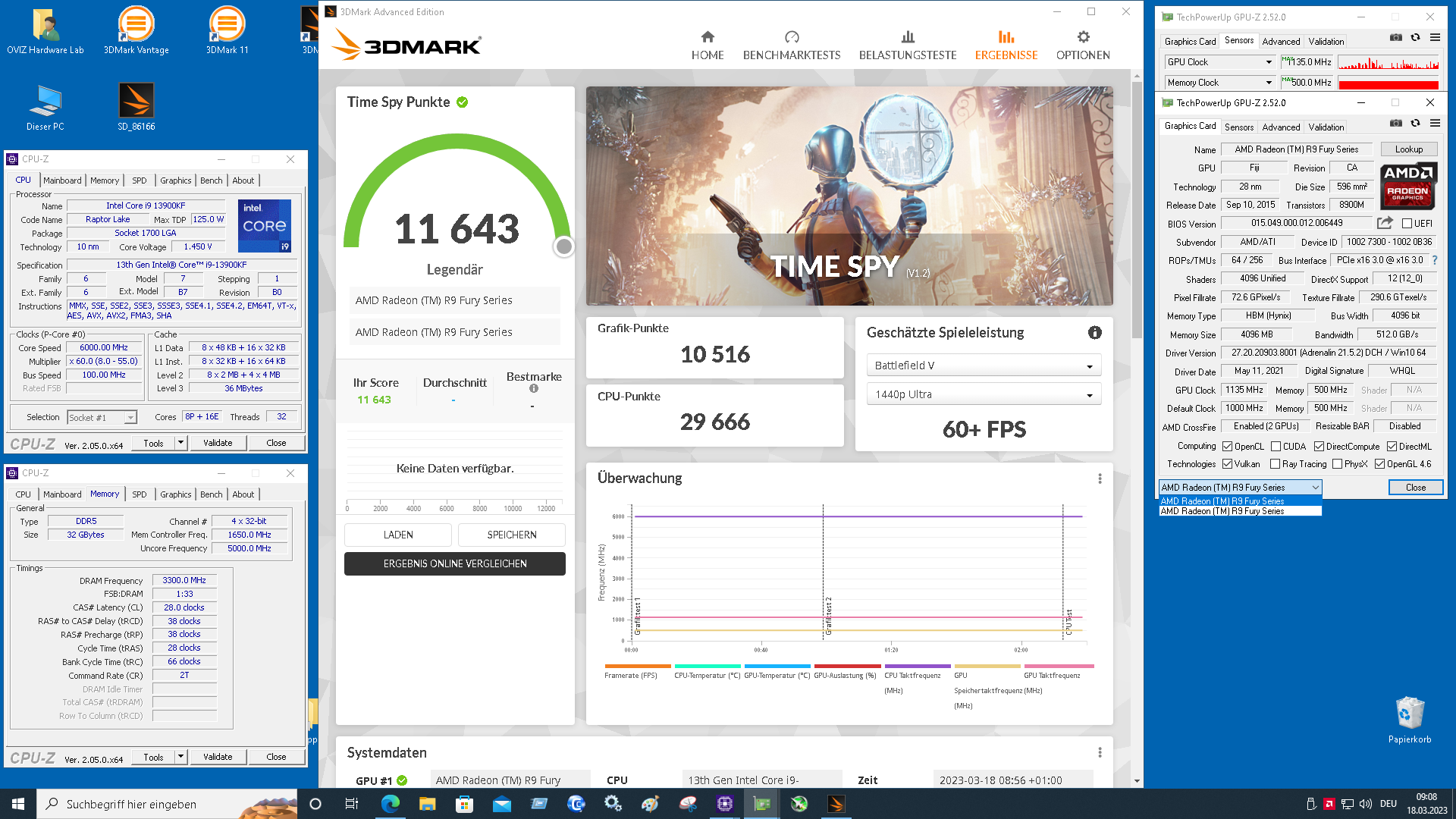Toggle the OpenCL checkbox

click(1227, 447)
